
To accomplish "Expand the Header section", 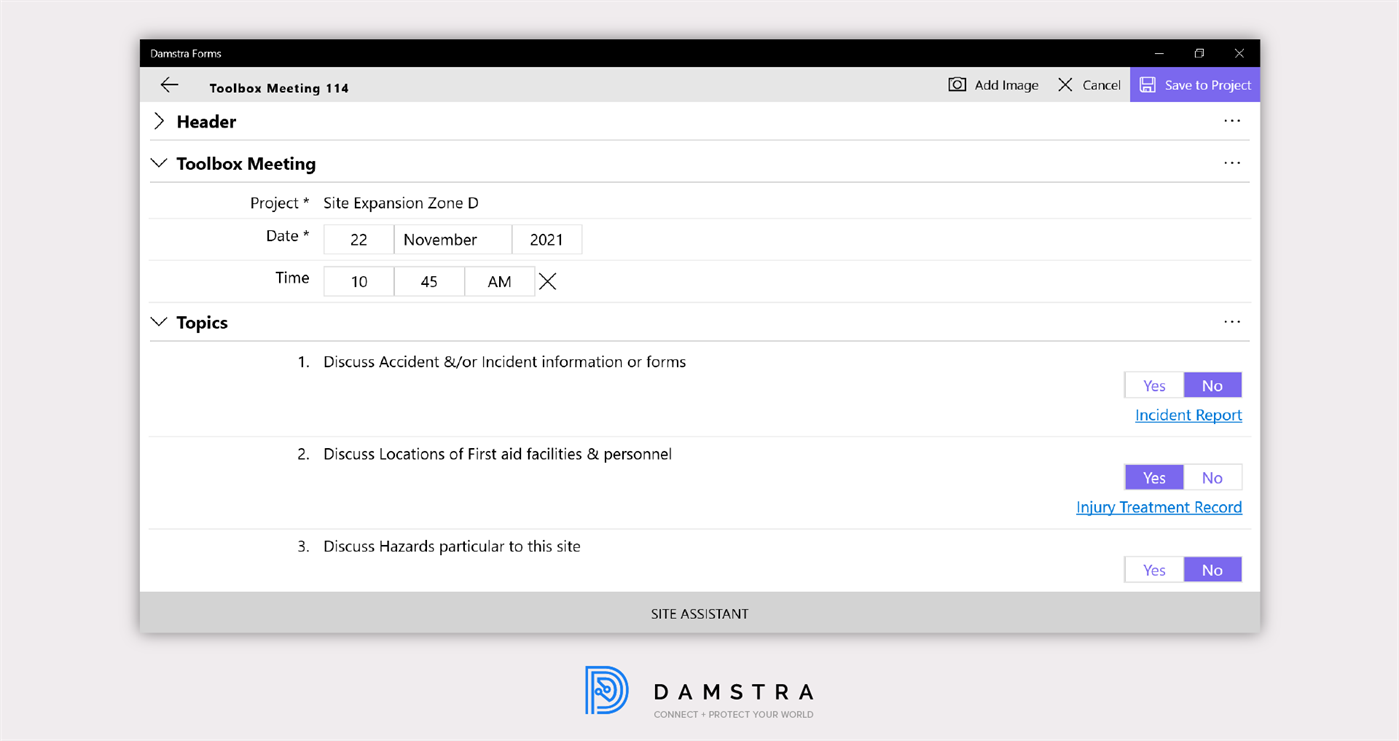I will pyautogui.click(x=159, y=121).
